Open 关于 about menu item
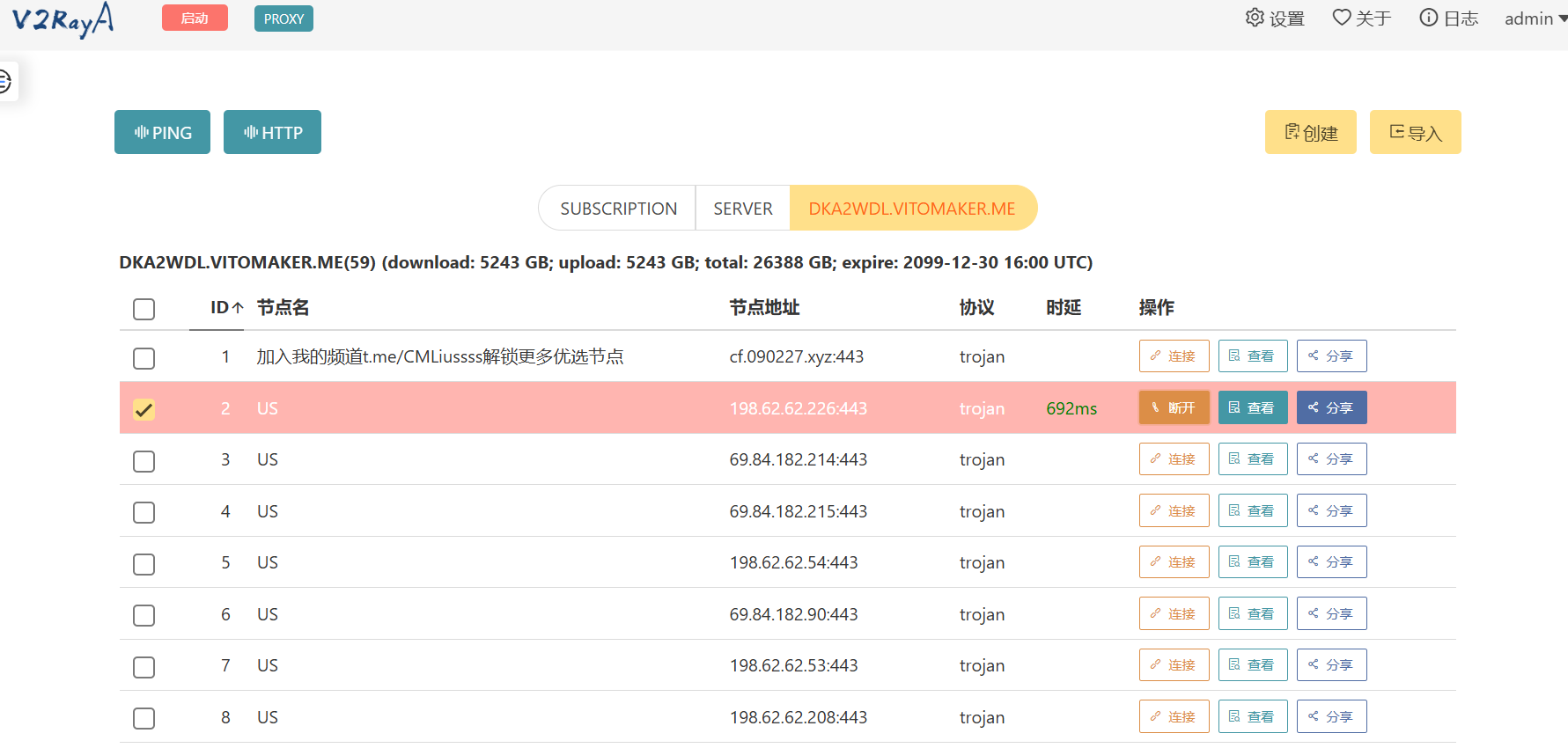 coord(1361,18)
